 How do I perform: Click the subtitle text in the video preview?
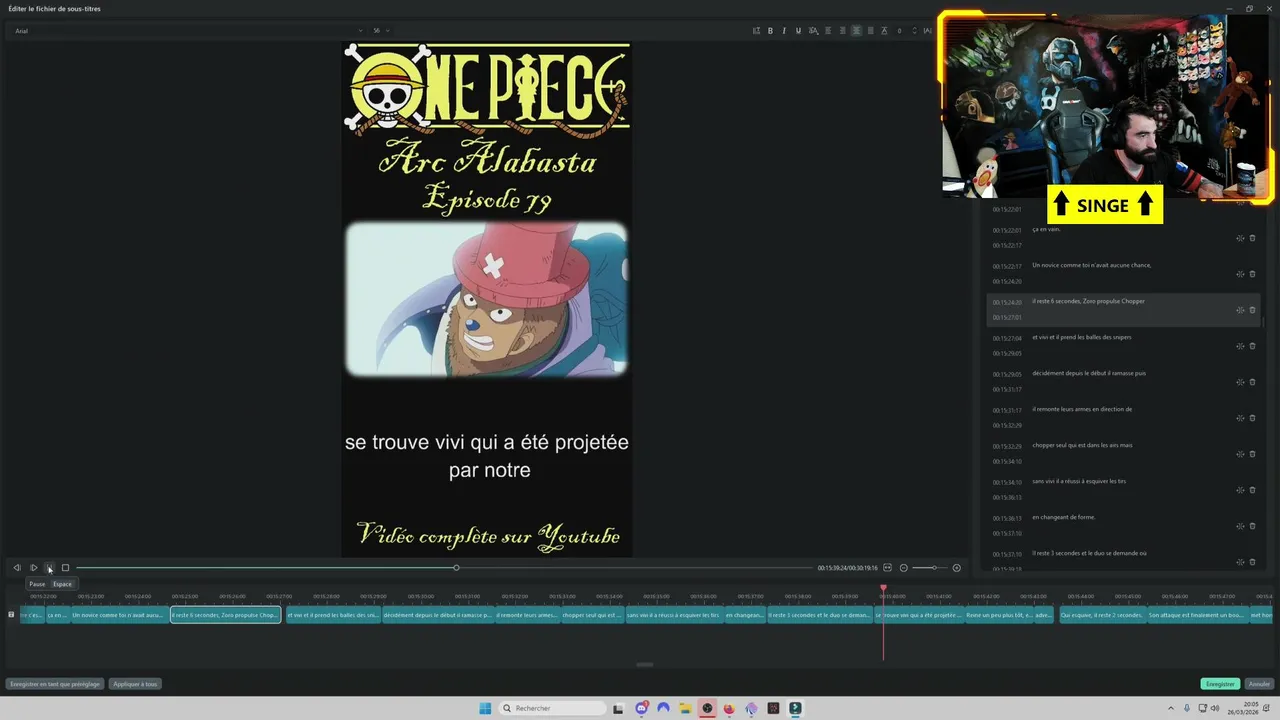[x=487, y=456]
